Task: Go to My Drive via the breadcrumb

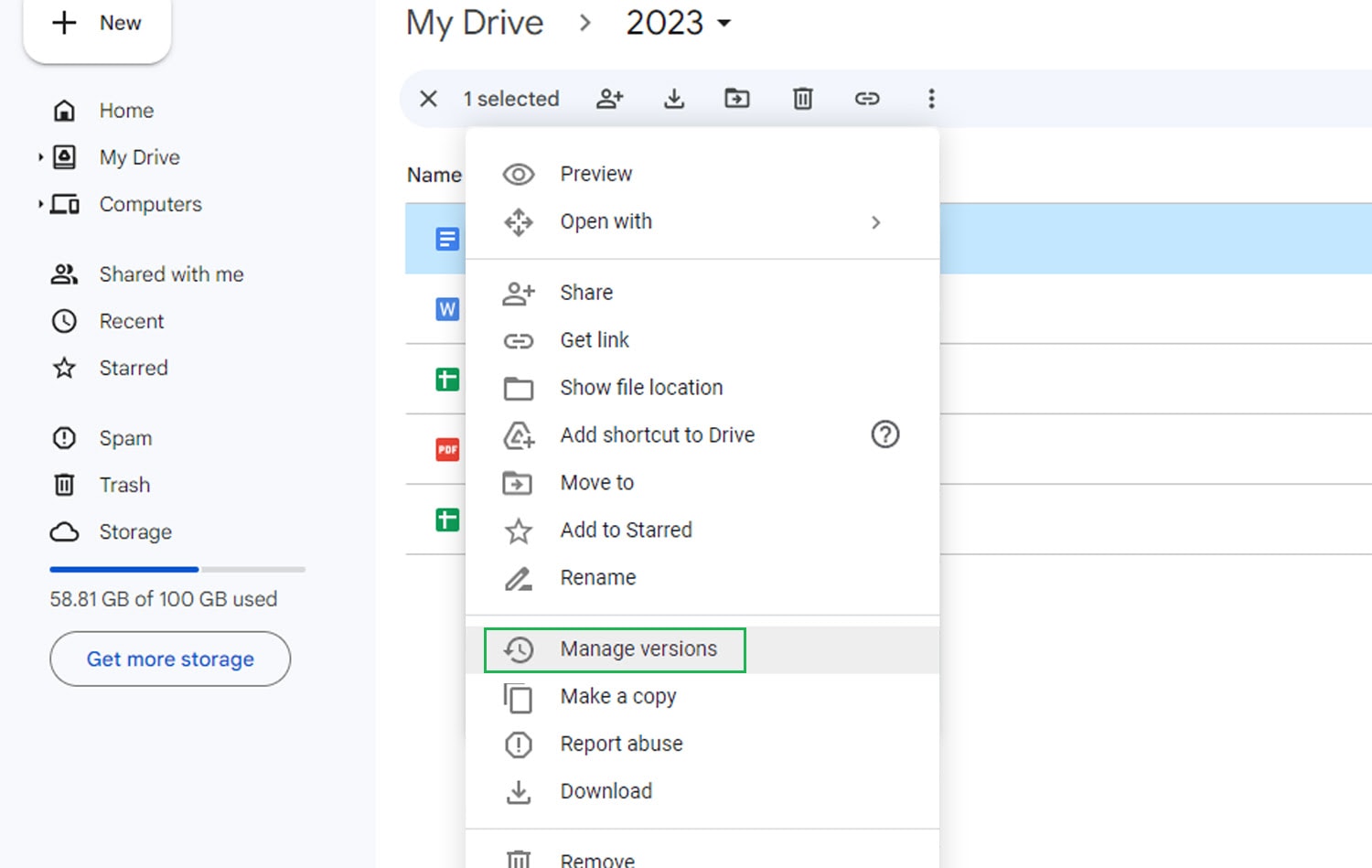Action: [475, 23]
